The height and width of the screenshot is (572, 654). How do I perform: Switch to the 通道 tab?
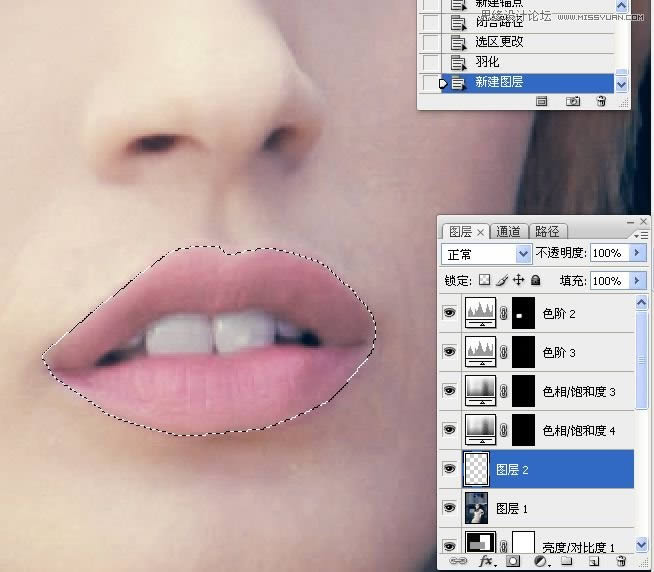point(508,231)
